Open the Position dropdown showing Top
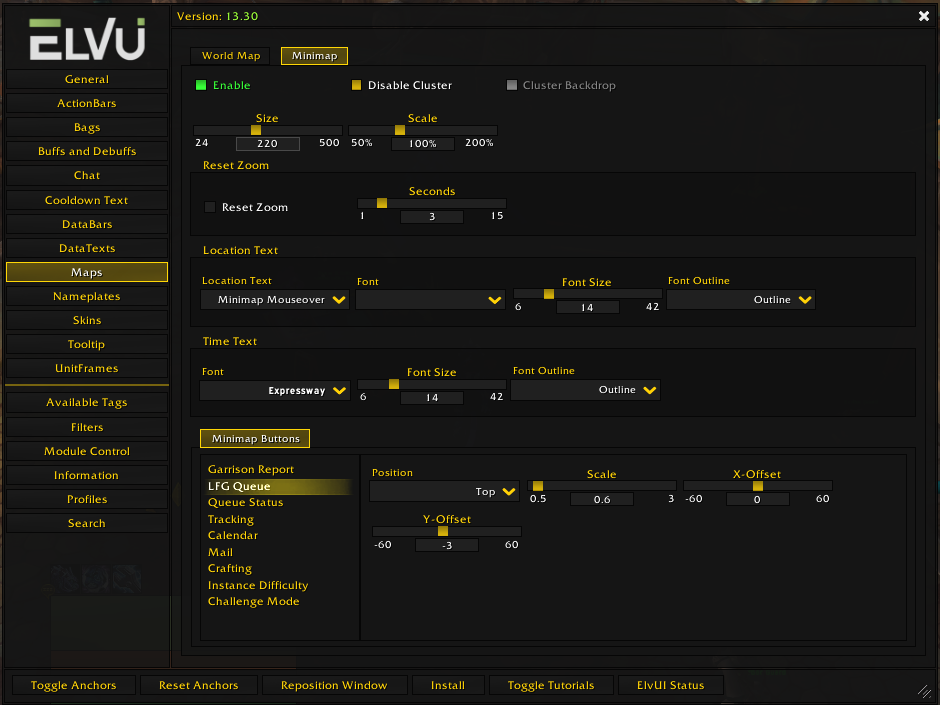Screen dimensions: 940x705 (x=443, y=490)
